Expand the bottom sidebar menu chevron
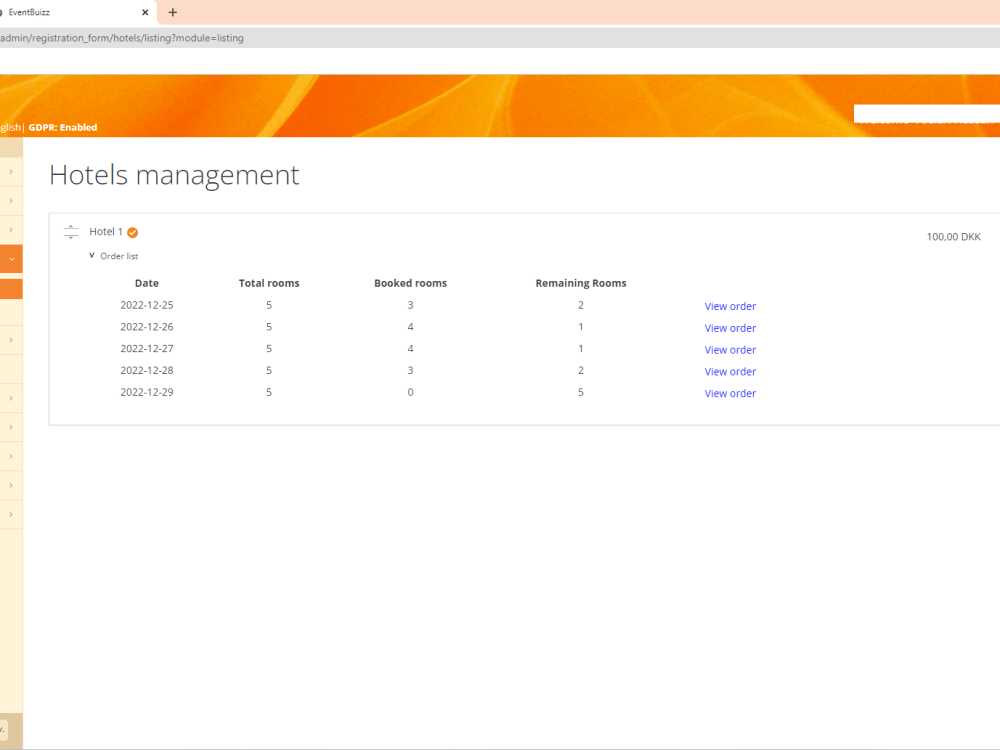This screenshot has height=750, width=1000. (10, 512)
